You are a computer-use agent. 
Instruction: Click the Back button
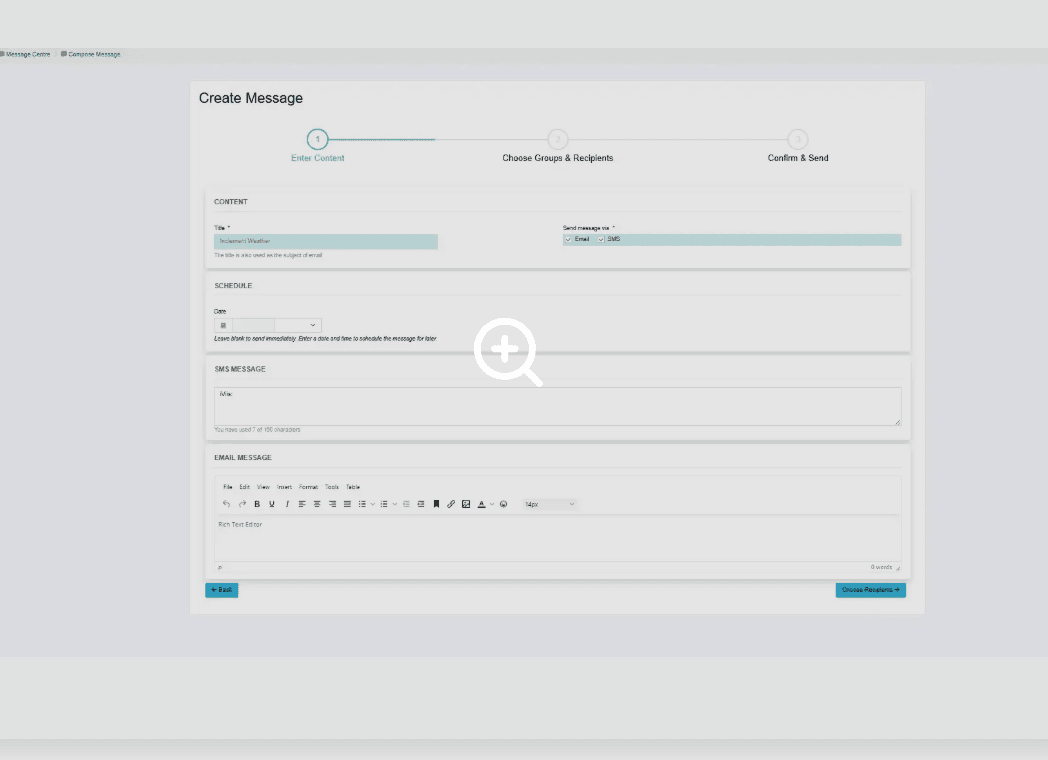point(221,590)
